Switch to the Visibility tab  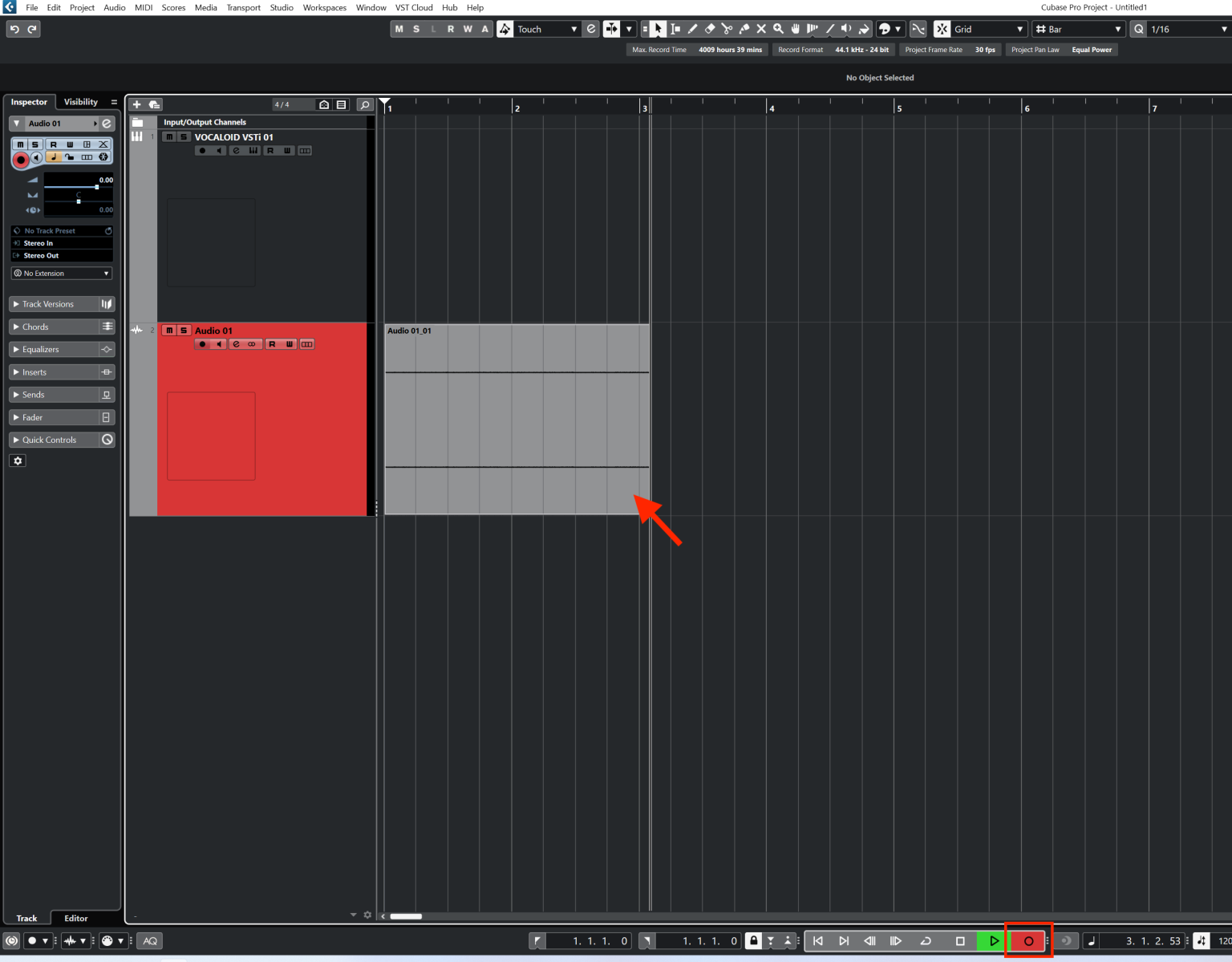tap(80, 102)
